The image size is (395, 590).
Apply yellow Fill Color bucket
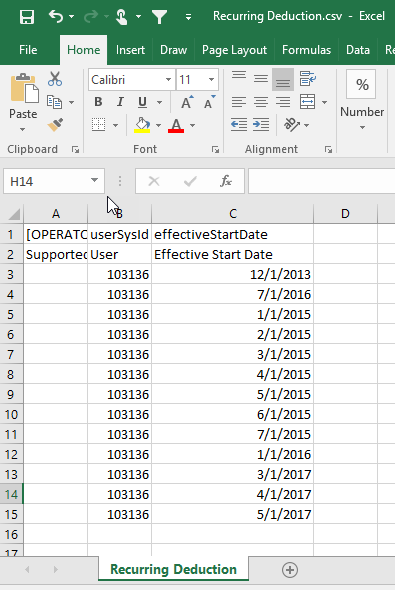[142, 125]
